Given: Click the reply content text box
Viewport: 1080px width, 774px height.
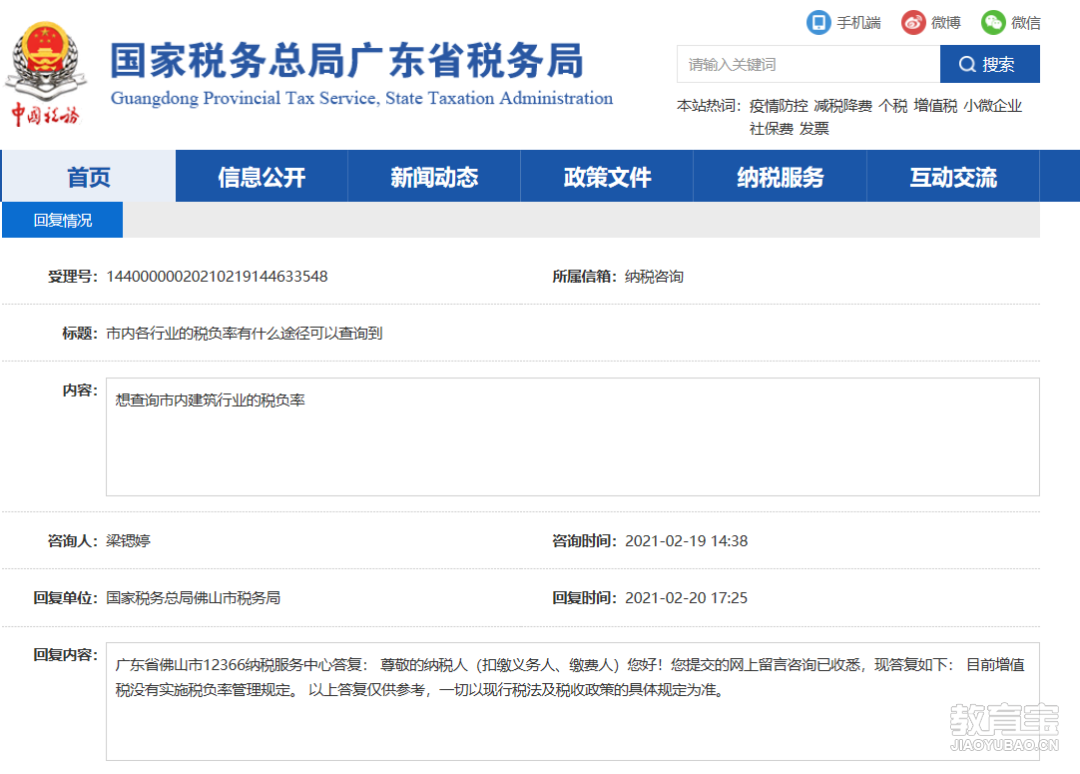Looking at the screenshot, I should tap(572, 702).
